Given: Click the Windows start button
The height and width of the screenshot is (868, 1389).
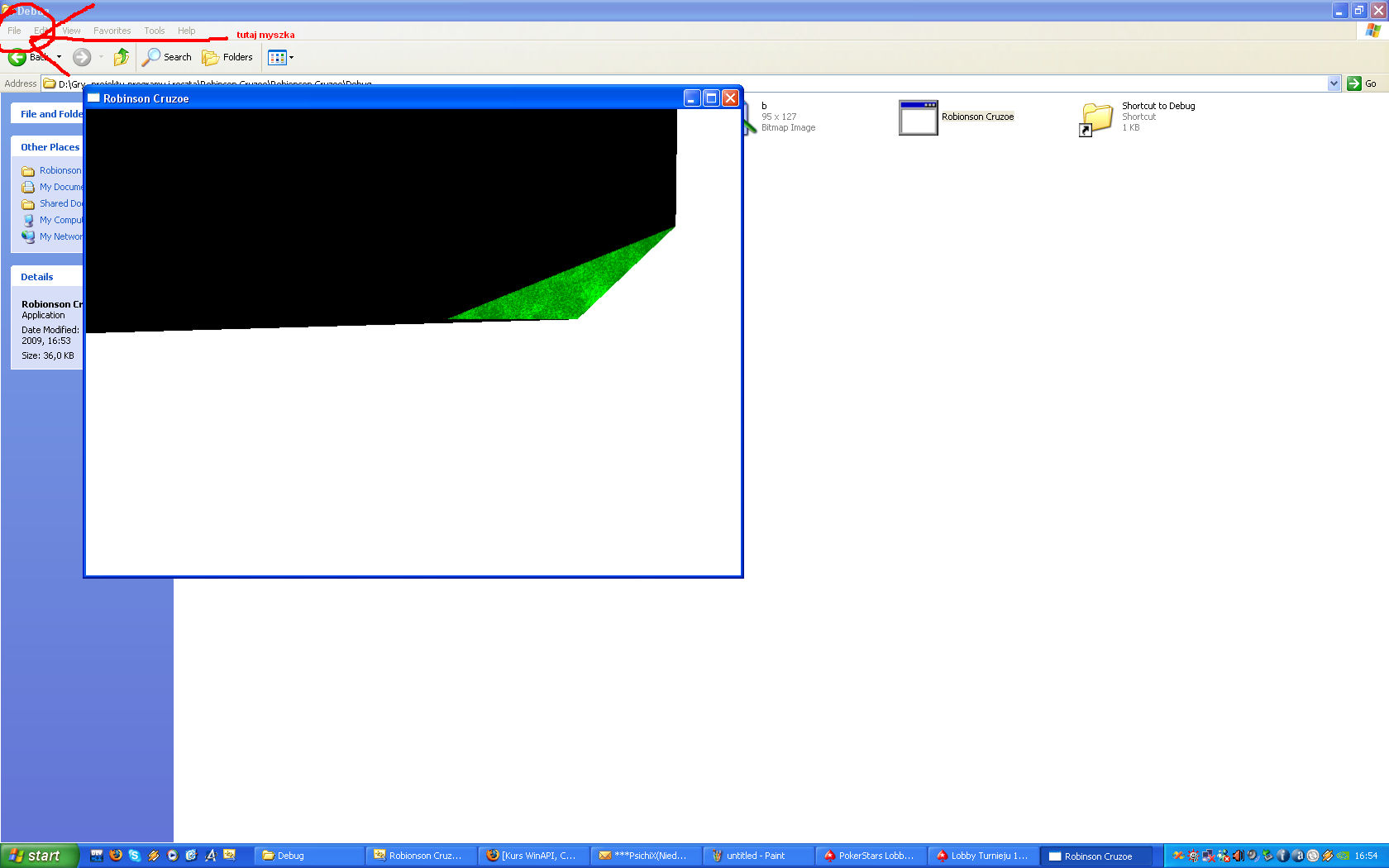Looking at the screenshot, I should pyautogui.click(x=39, y=856).
